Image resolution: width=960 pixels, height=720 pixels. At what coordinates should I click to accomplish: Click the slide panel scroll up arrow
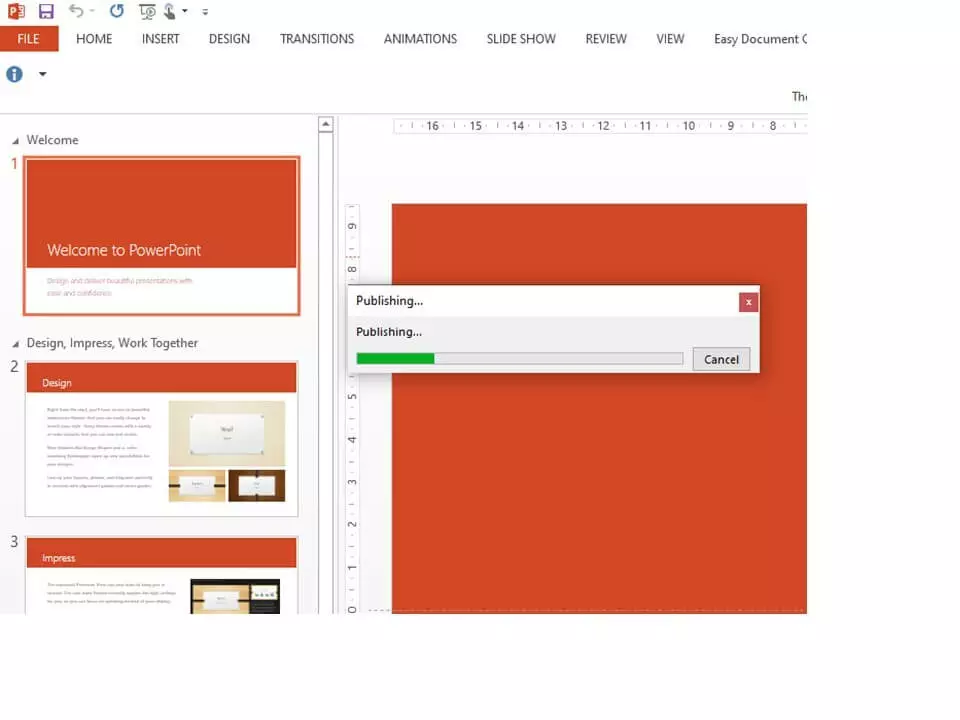(326, 124)
